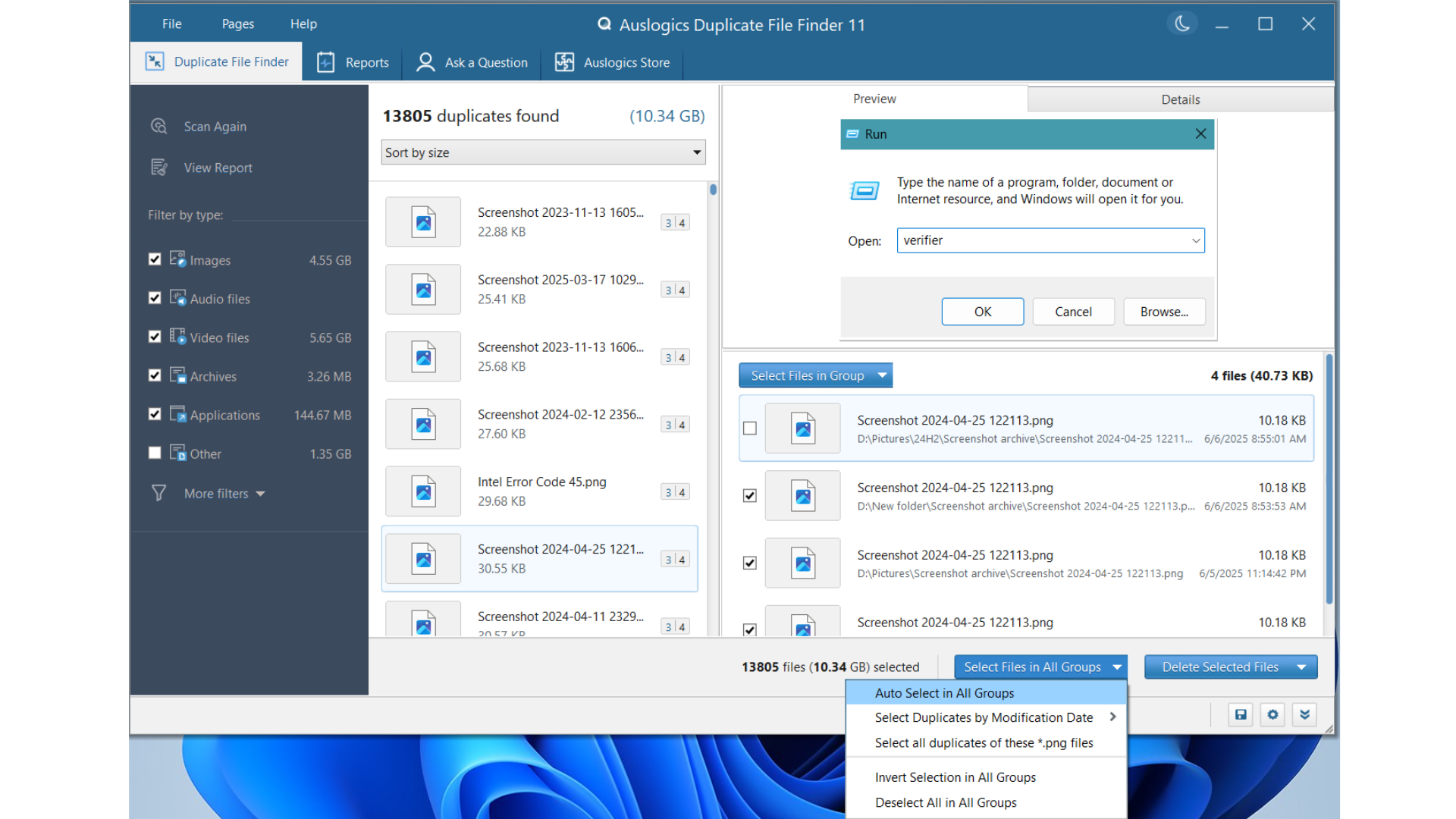Image resolution: width=1456 pixels, height=819 pixels.
Task: Click the double chevron down icon
Action: tap(1304, 714)
